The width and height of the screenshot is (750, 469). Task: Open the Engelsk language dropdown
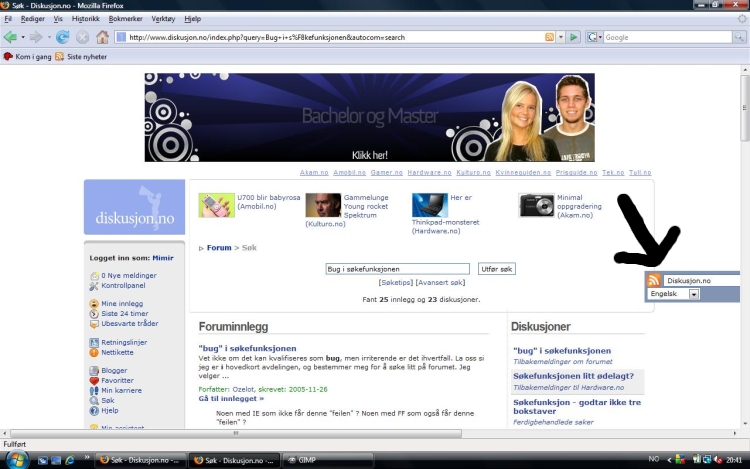(x=694, y=294)
